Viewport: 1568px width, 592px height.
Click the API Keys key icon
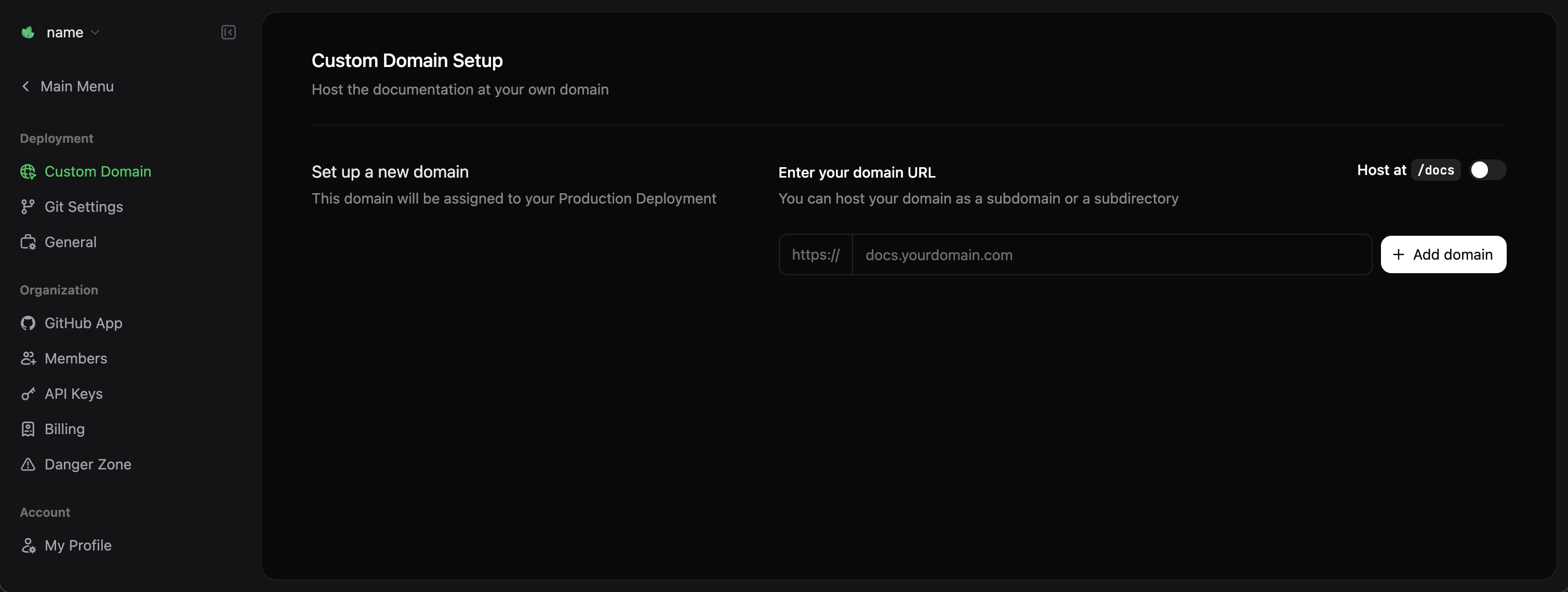28,394
